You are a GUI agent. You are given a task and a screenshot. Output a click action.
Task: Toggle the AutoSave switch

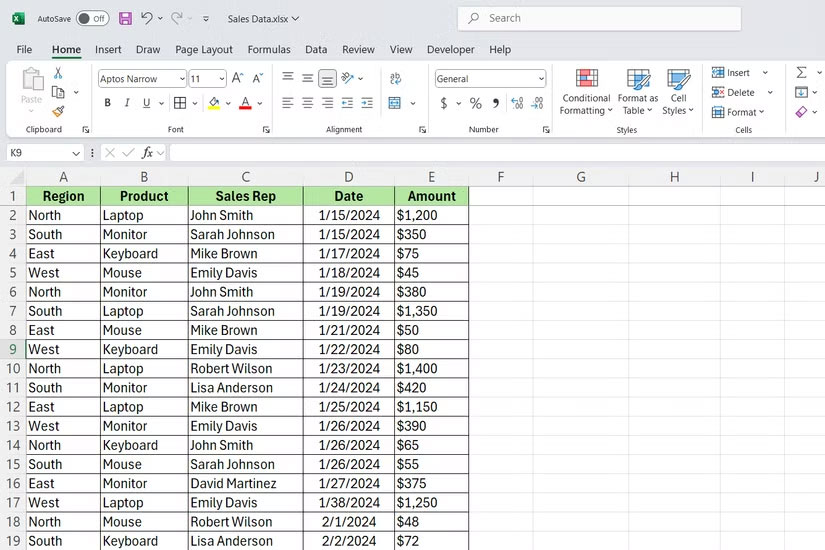92,18
